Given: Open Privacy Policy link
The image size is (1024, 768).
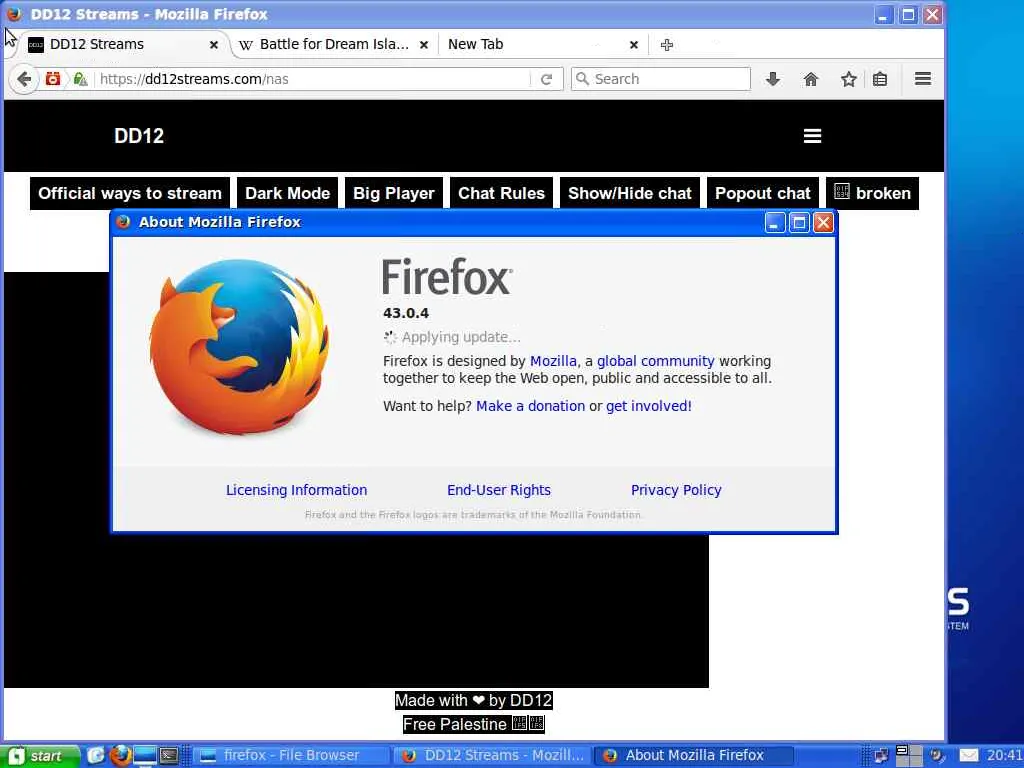Looking at the screenshot, I should (x=676, y=490).
